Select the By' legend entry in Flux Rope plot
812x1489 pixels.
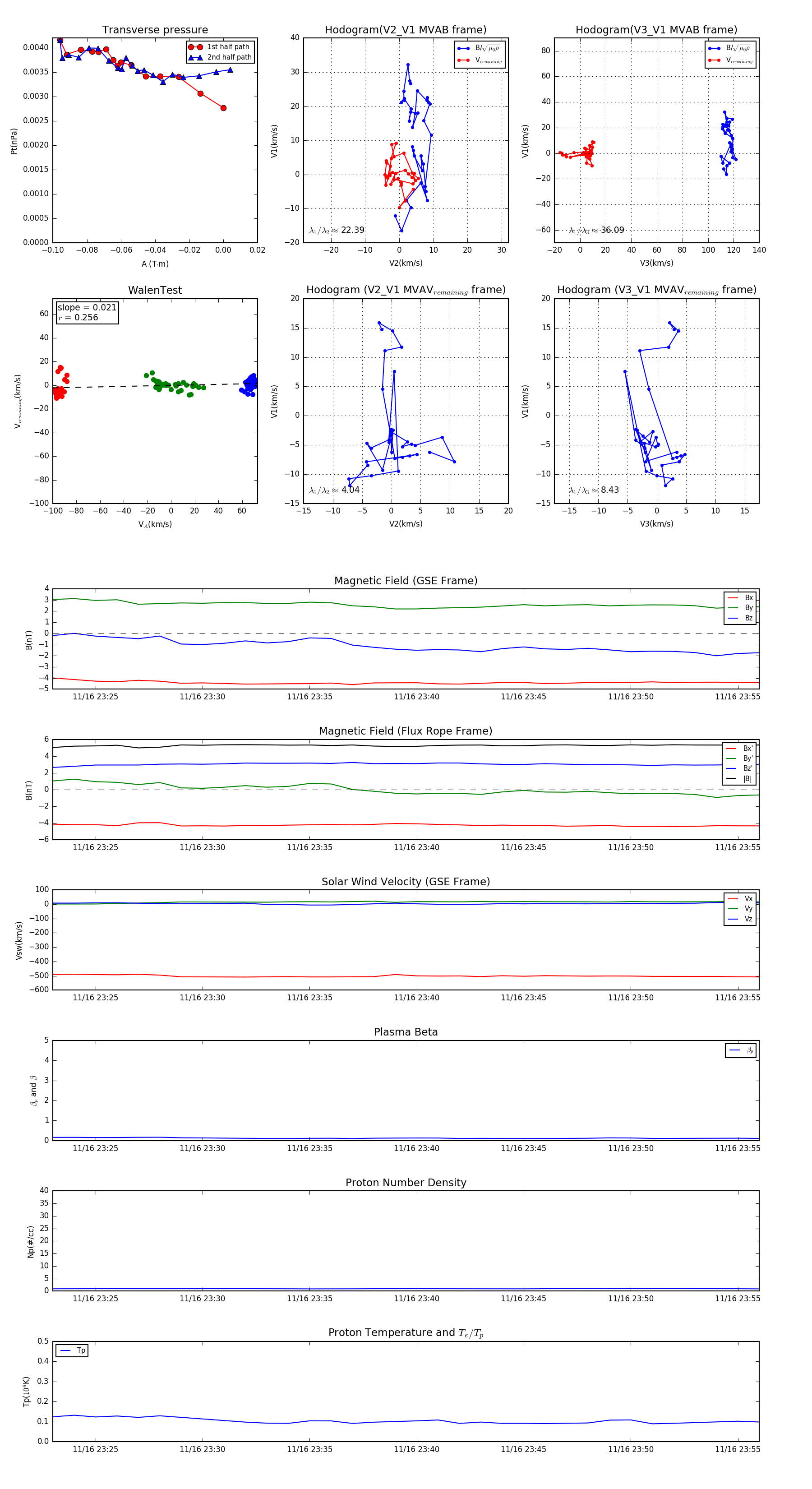(x=739, y=758)
